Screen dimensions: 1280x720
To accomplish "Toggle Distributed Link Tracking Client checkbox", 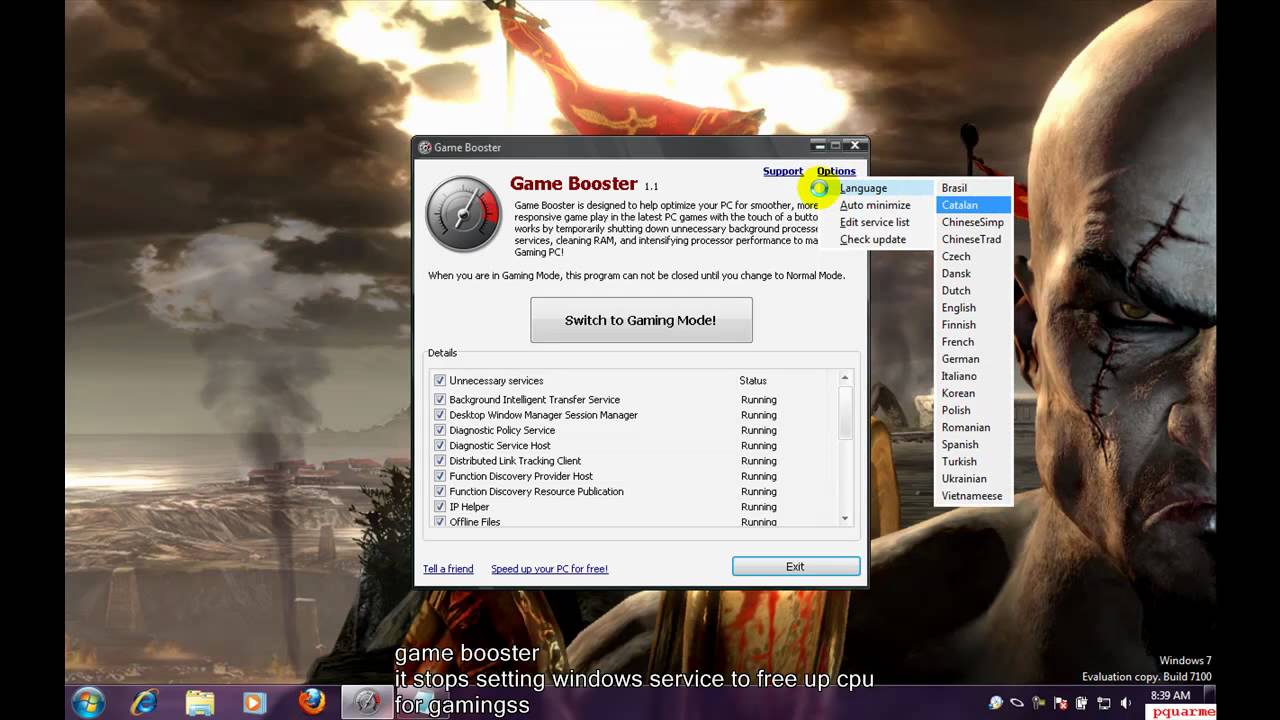I will [440, 461].
